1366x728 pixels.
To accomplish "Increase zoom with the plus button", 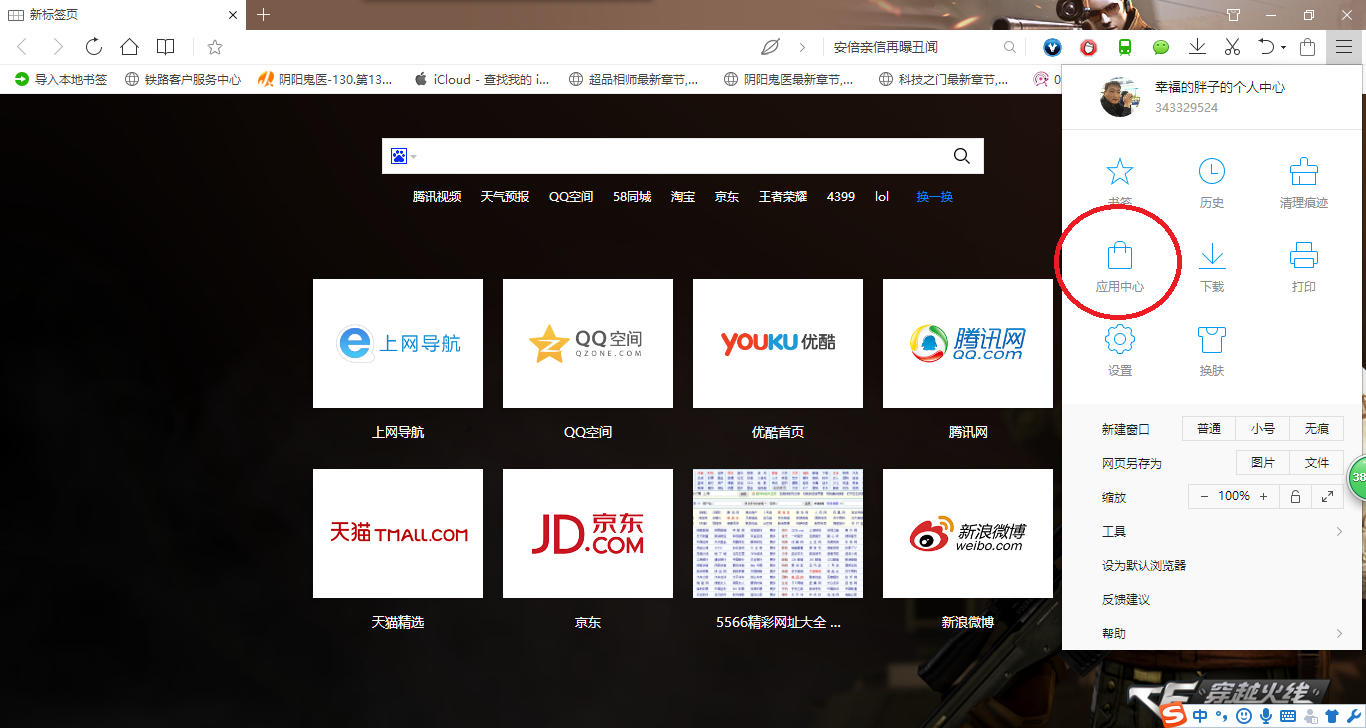I will 1263,496.
